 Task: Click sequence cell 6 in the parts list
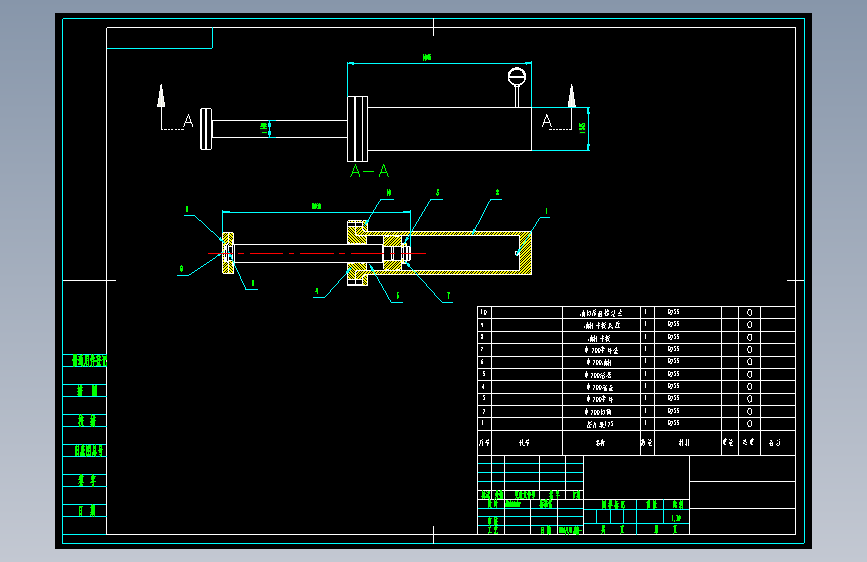[484, 362]
